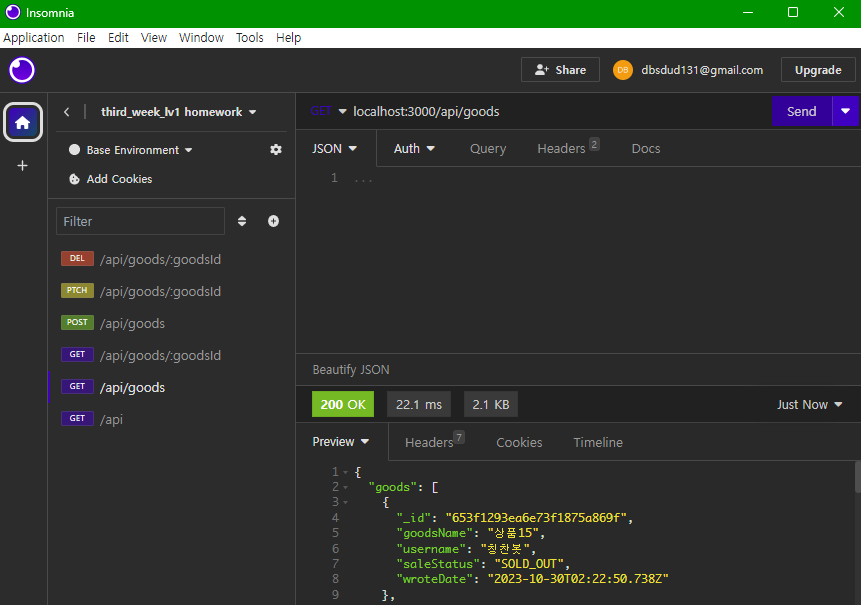Open the JSON body type dropdown
The width and height of the screenshot is (861, 605).
coord(334,149)
